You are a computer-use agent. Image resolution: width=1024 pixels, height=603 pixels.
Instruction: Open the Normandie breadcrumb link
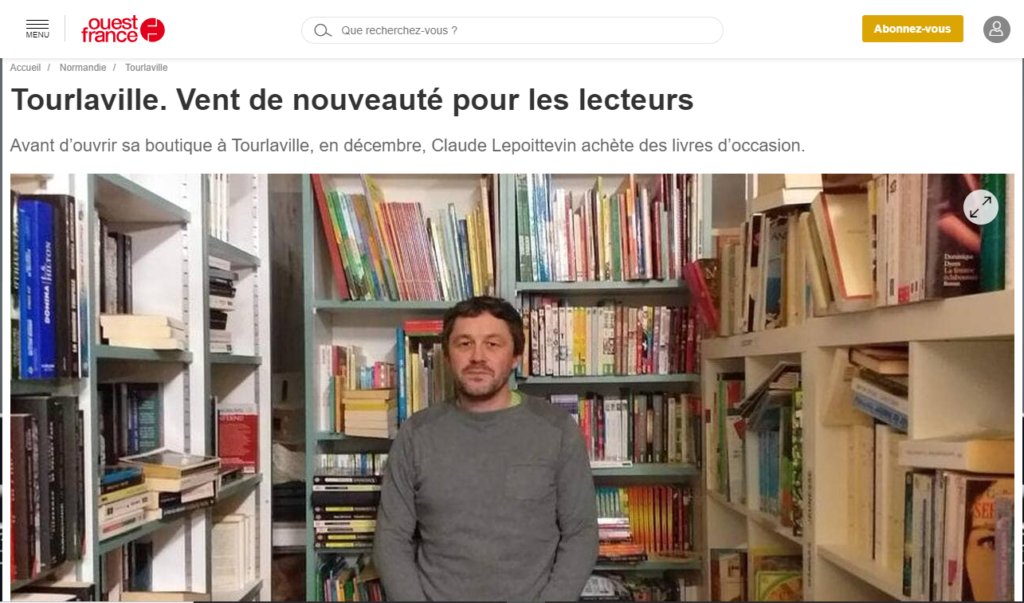[82, 67]
